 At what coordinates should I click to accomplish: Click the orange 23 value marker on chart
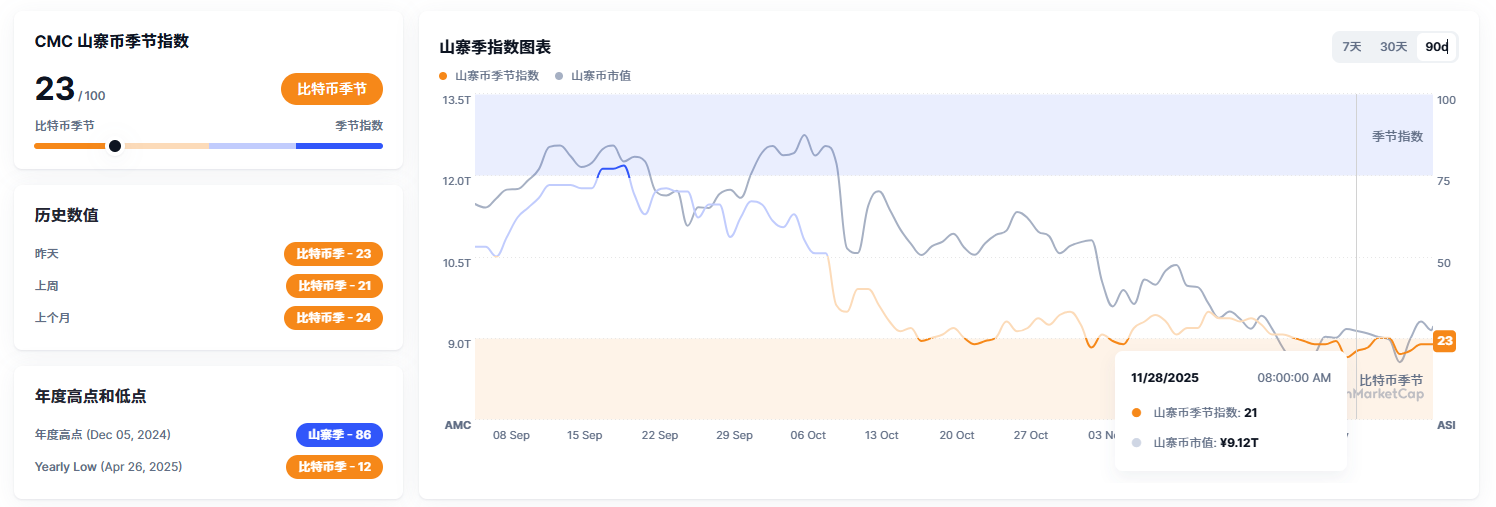point(1443,341)
